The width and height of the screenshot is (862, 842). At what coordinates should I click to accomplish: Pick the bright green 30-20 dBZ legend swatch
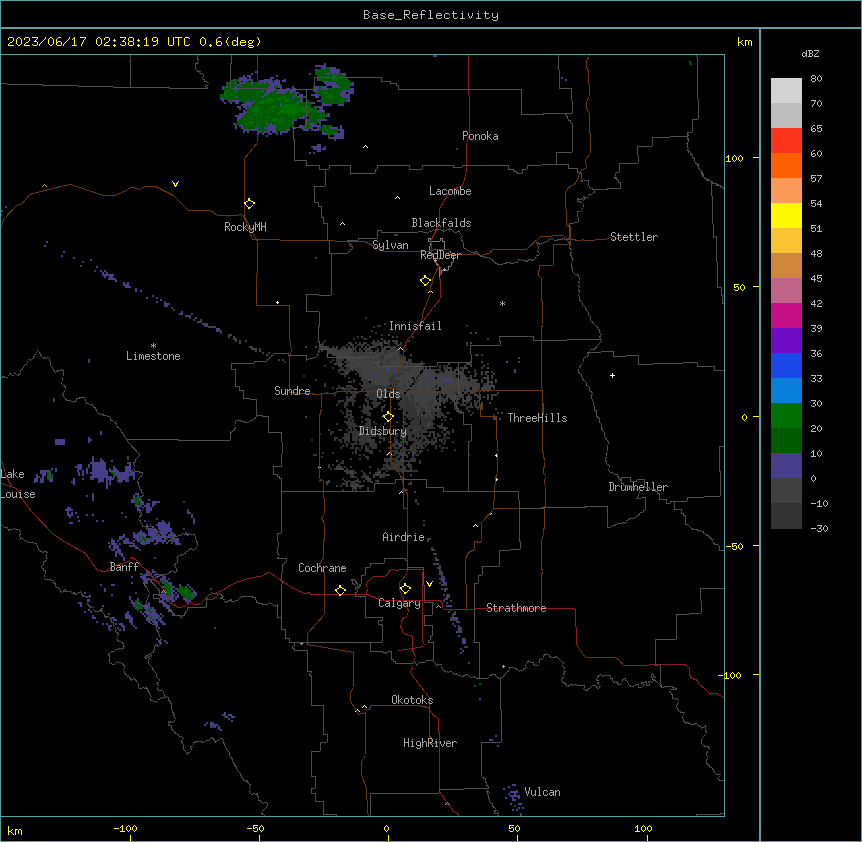coord(786,416)
